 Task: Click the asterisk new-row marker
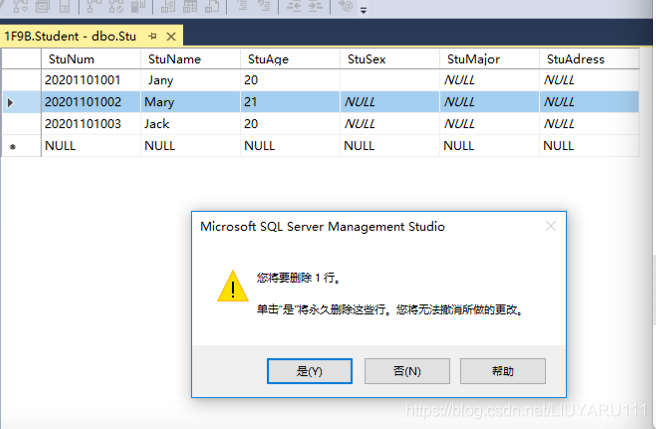(x=12, y=146)
